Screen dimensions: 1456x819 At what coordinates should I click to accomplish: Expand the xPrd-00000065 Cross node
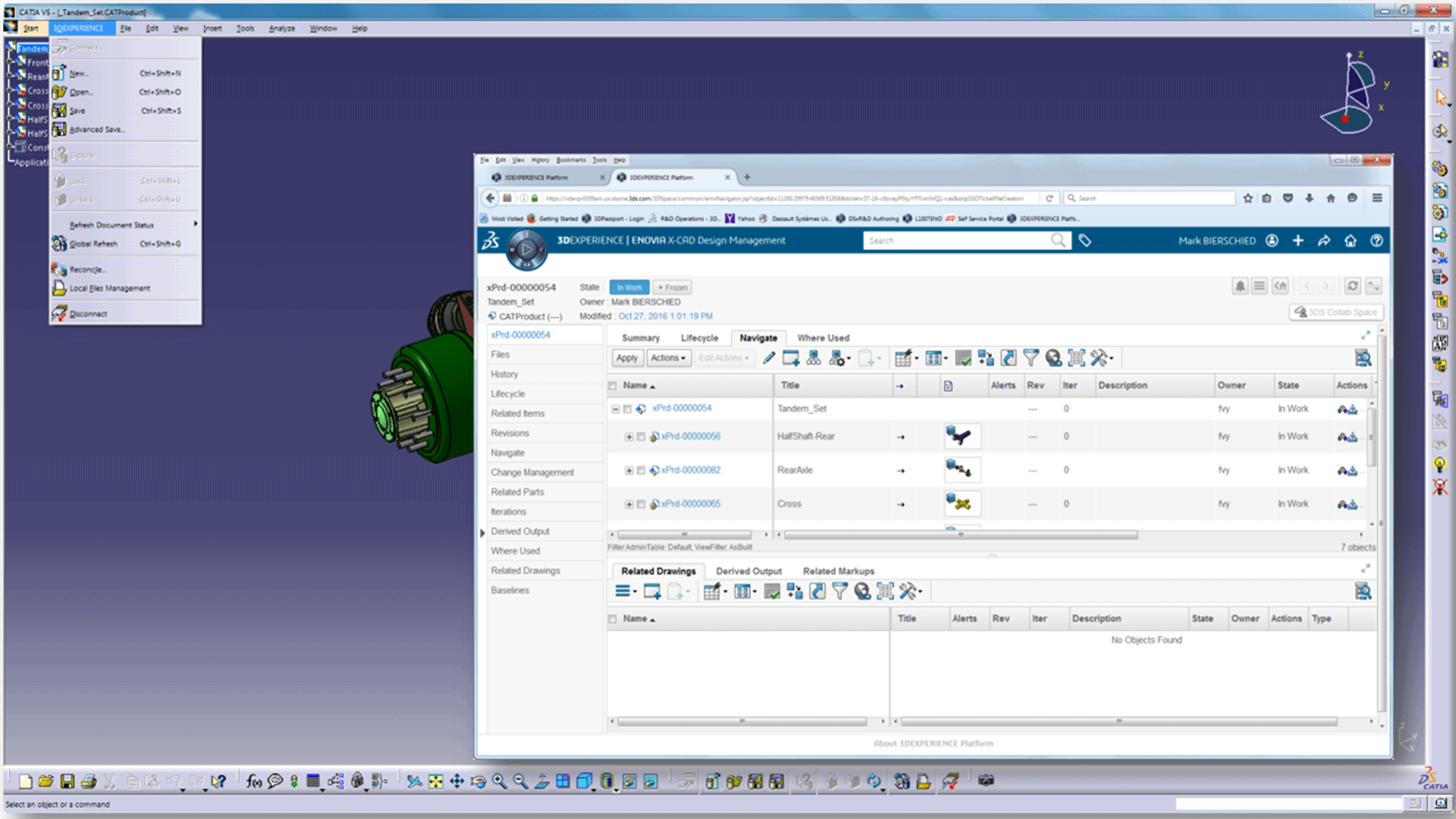[x=629, y=504]
